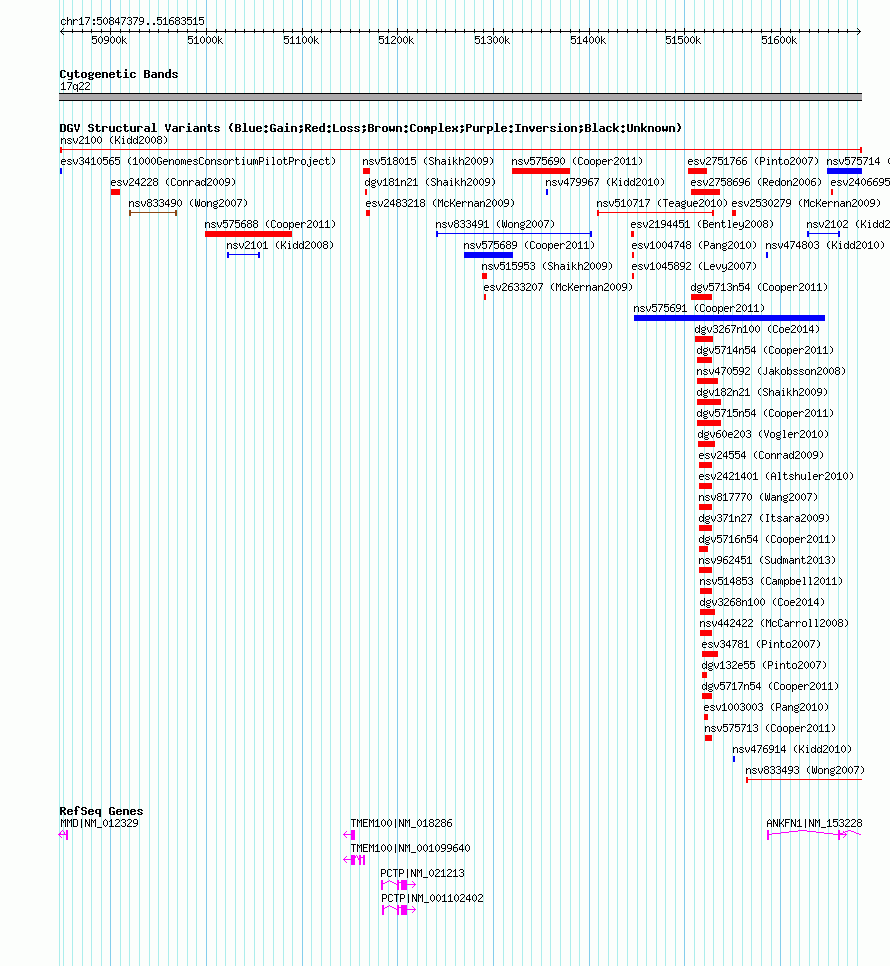Image resolution: width=890 pixels, height=966 pixels.
Task: Open the nsv476914 (Kidd2010) label
Action: pos(792,749)
